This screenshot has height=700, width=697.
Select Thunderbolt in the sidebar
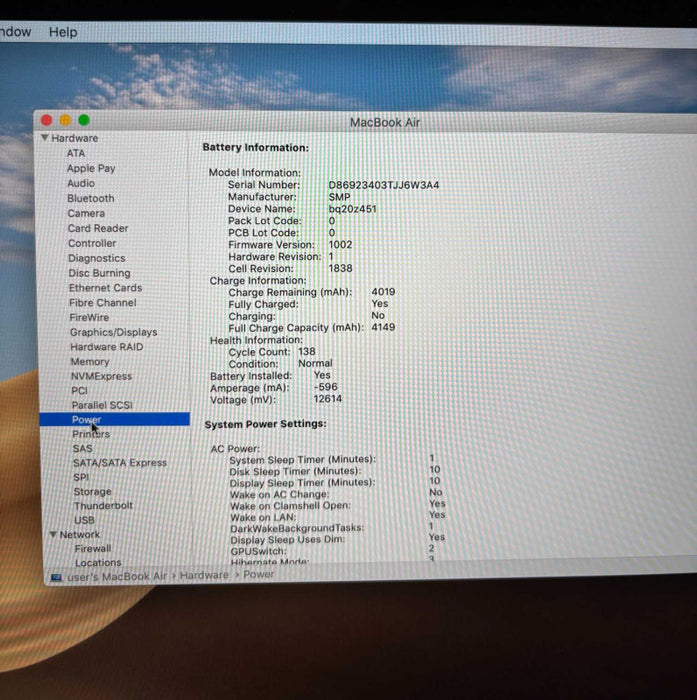click(x=104, y=505)
